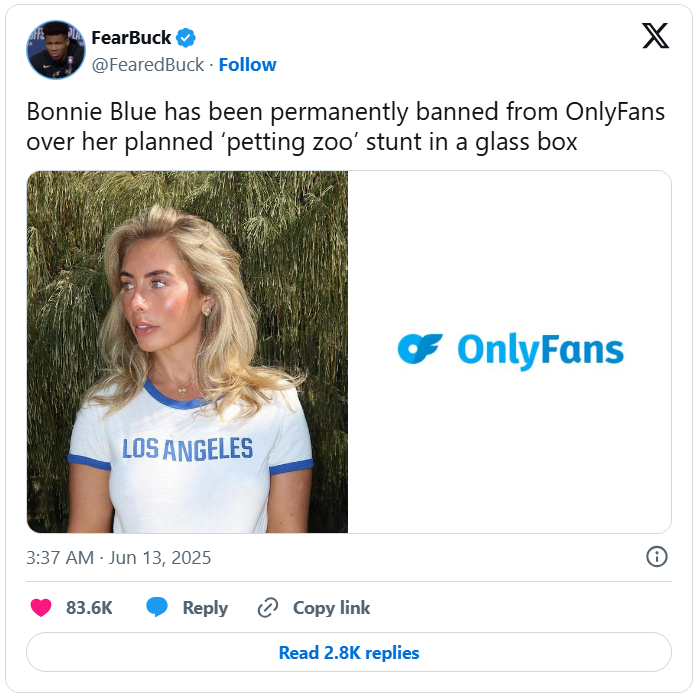Click the 83.6K likes count
This screenshot has width=696, height=699.
coord(89,608)
